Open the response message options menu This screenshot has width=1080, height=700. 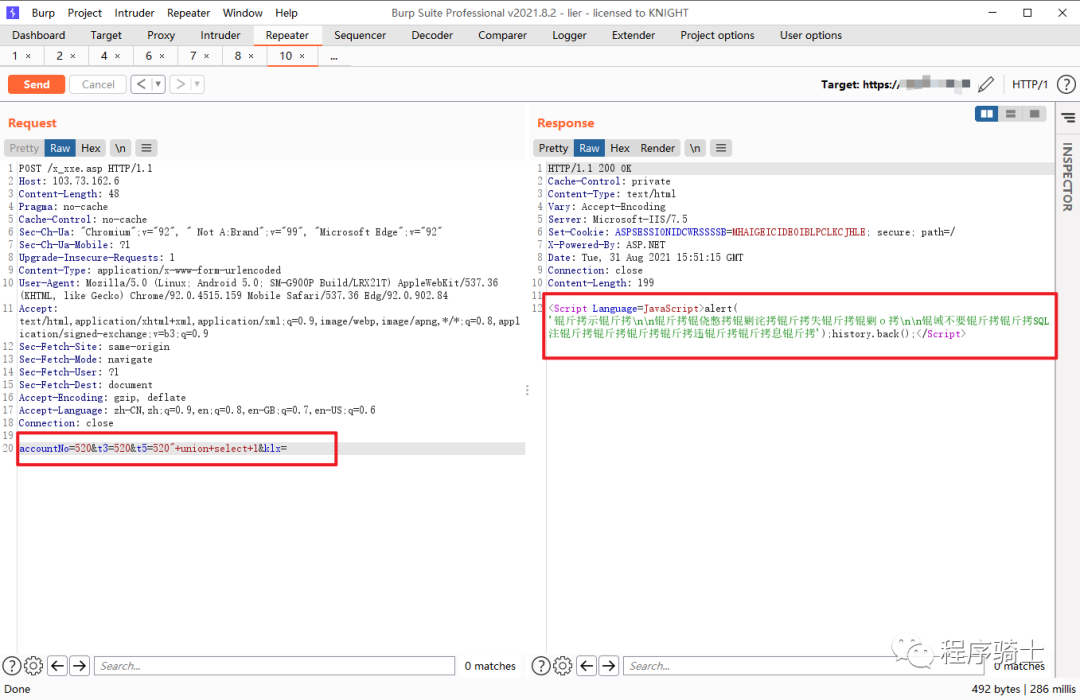(722, 148)
